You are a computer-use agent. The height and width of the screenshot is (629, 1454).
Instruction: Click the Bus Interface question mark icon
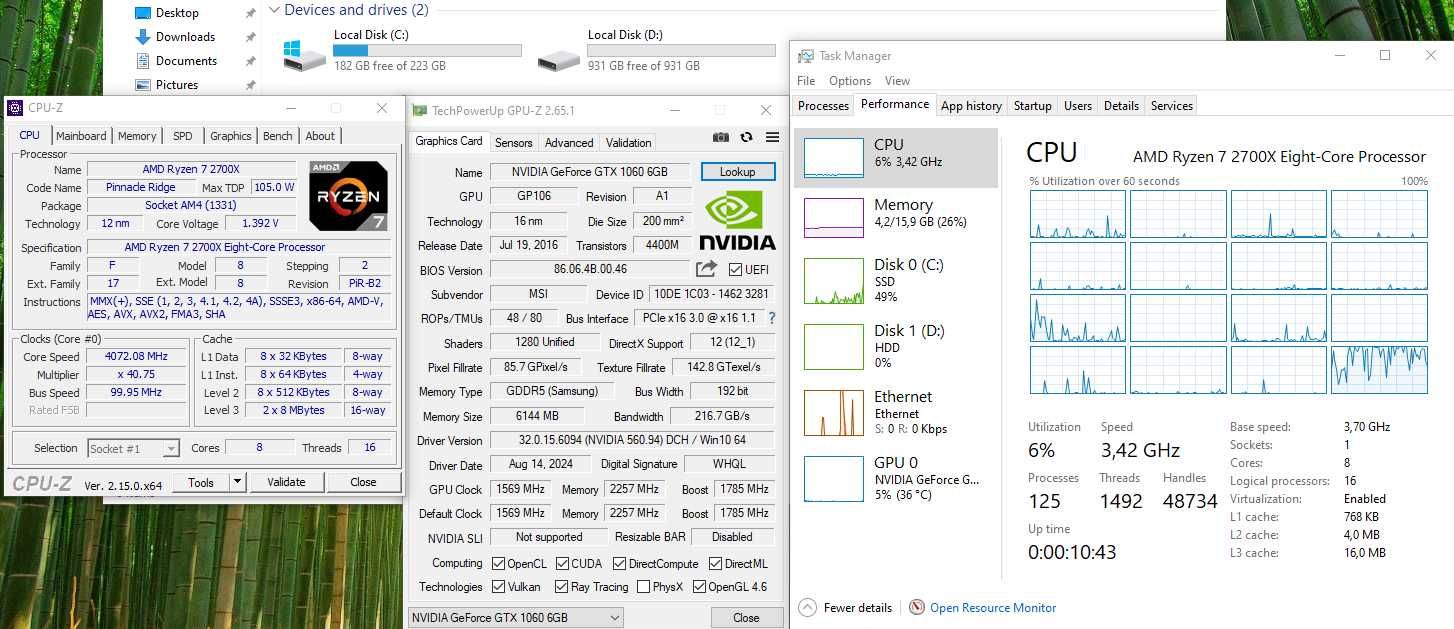(772, 318)
